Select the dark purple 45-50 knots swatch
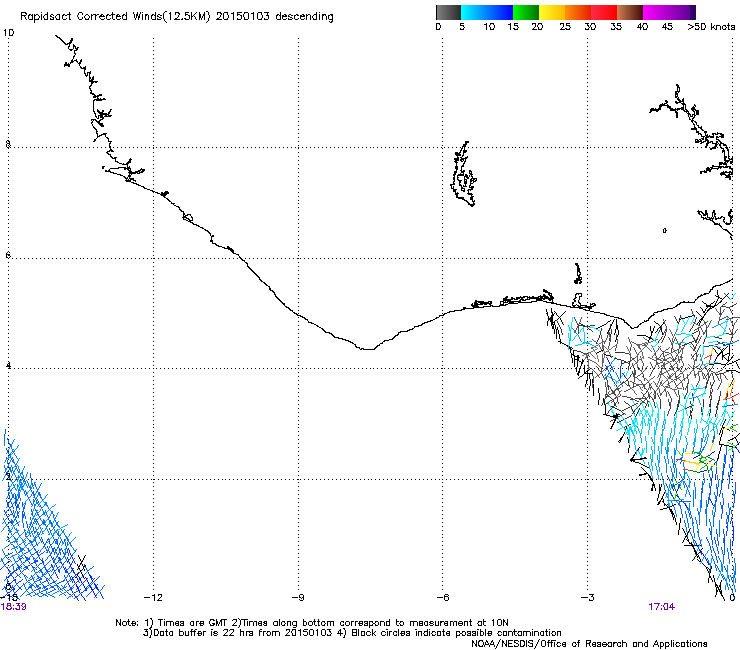The width and height of the screenshot is (740, 650). [x=682, y=12]
